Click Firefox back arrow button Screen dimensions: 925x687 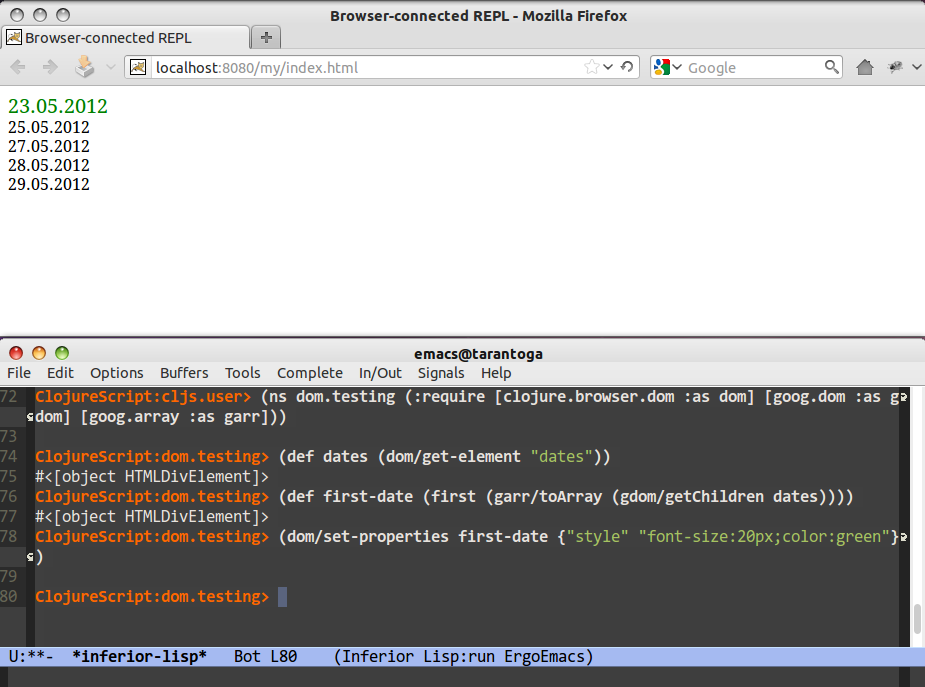point(18,67)
